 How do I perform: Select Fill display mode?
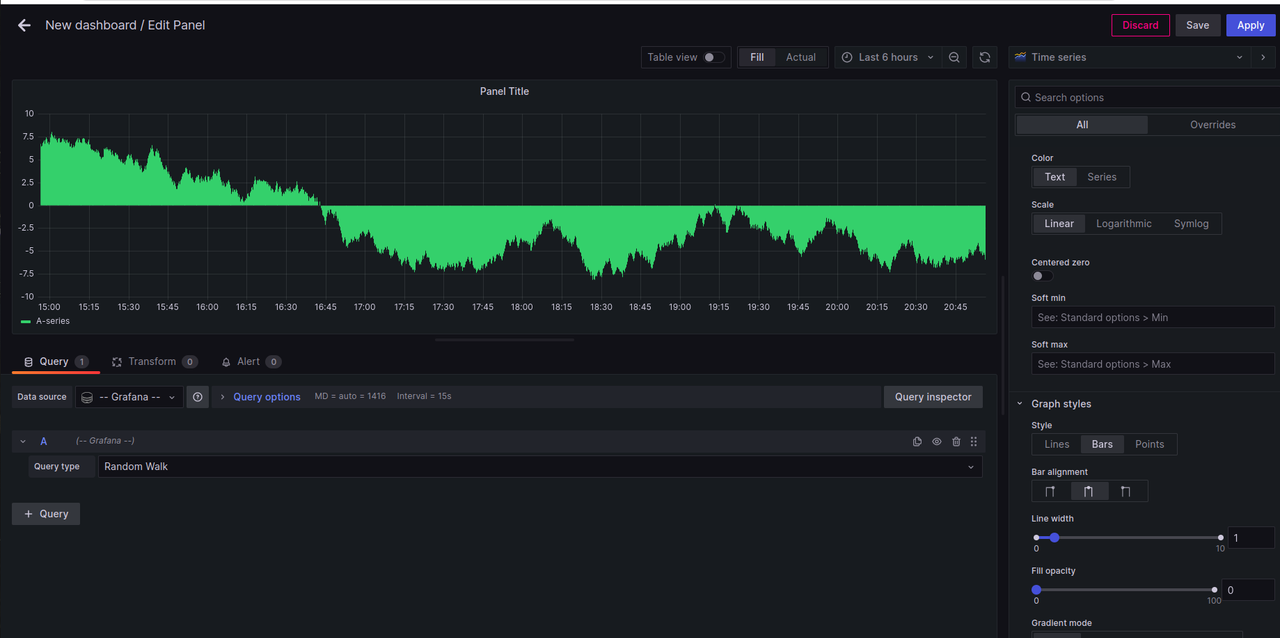(x=757, y=57)
